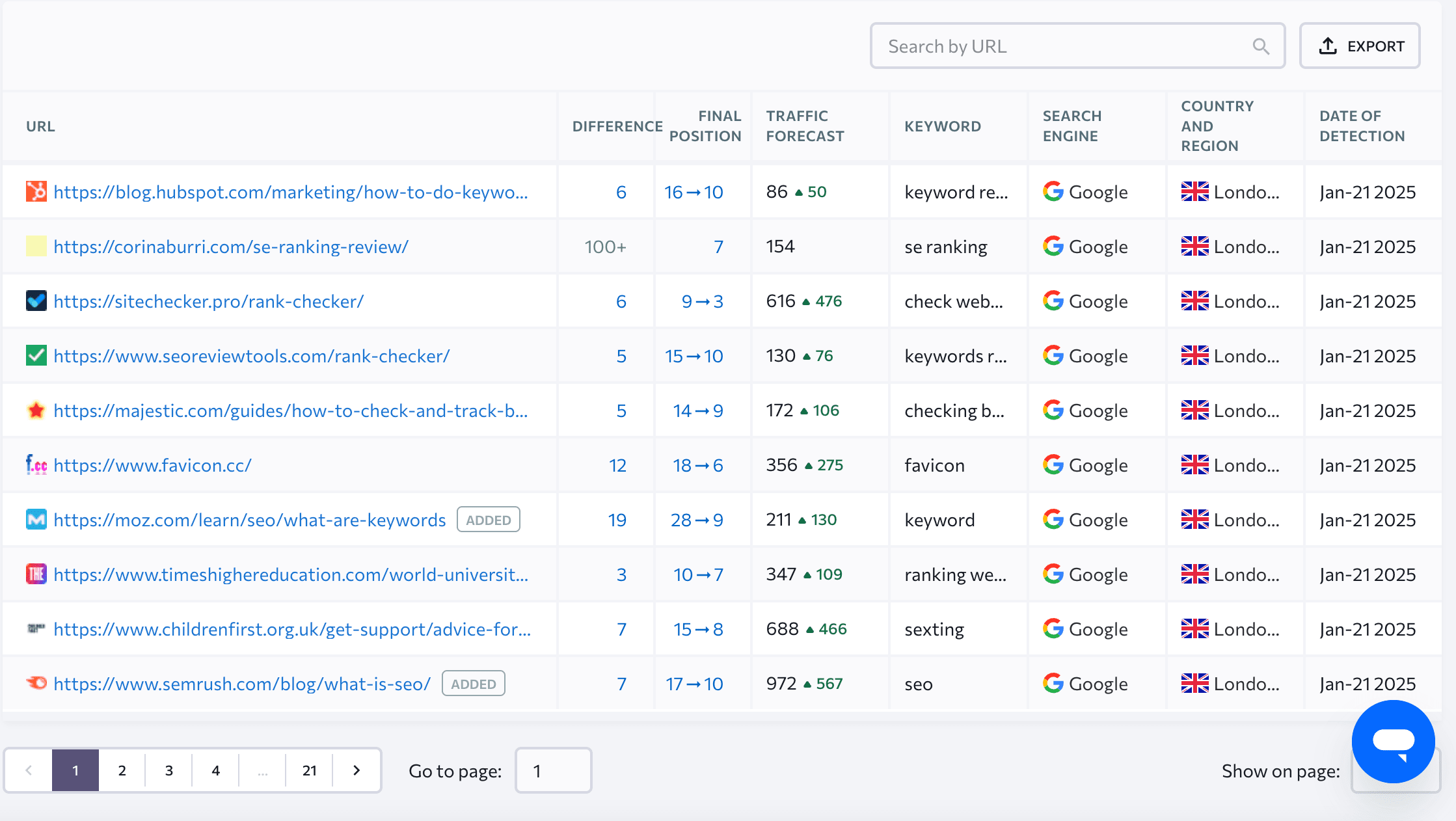This screenshot has width=1456, height=821.
Task: Click the ADDED tag on Moz URL
Action: [x=487, y=519]
